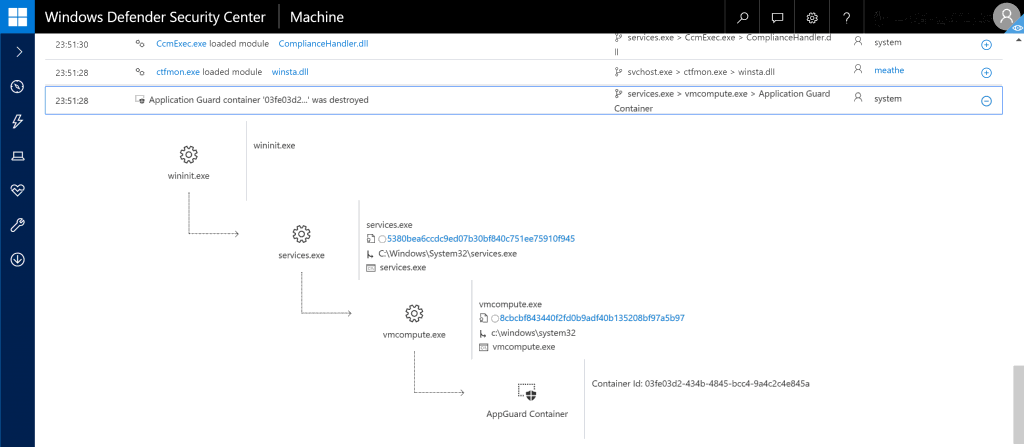Expand the ctfmon.exe event row
Screen dimensions: 1024x447
coord(987,73)
